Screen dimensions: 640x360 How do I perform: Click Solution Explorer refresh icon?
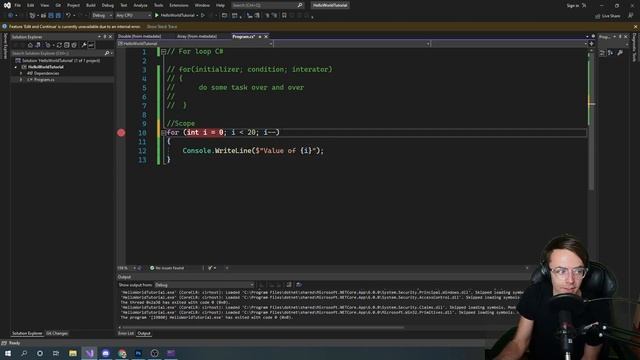[x=59, y=45]
